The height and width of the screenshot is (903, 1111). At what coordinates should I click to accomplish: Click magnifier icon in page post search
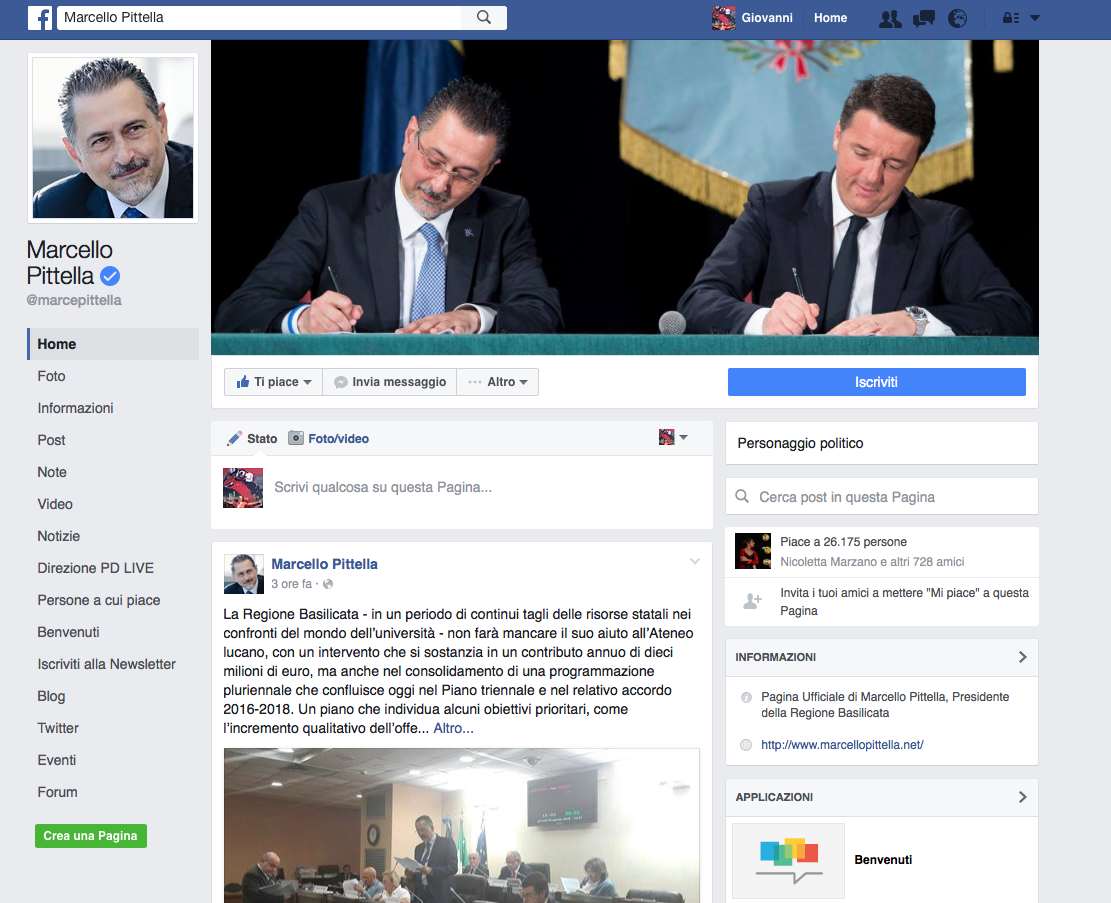click(742, 496)
